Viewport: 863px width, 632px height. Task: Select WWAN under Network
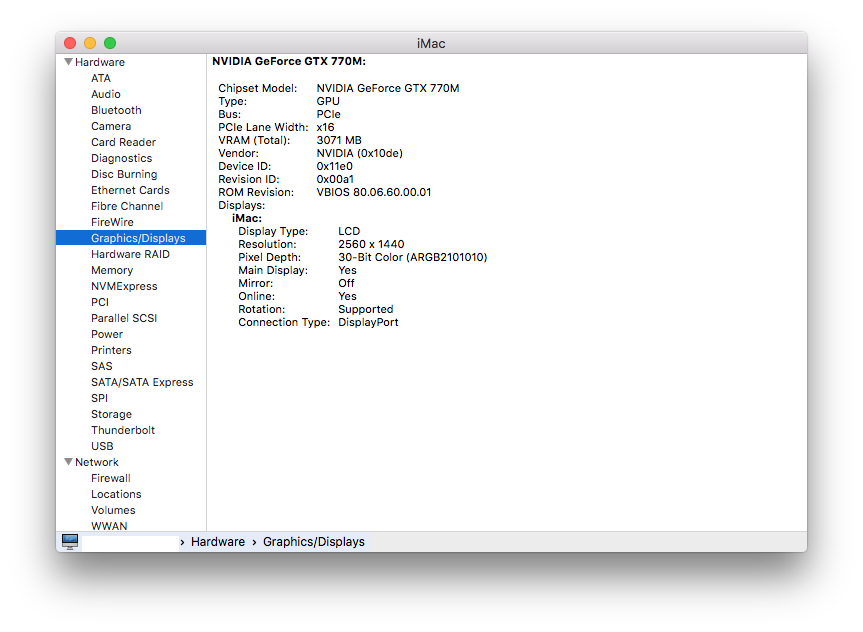[x=109, y=526]
